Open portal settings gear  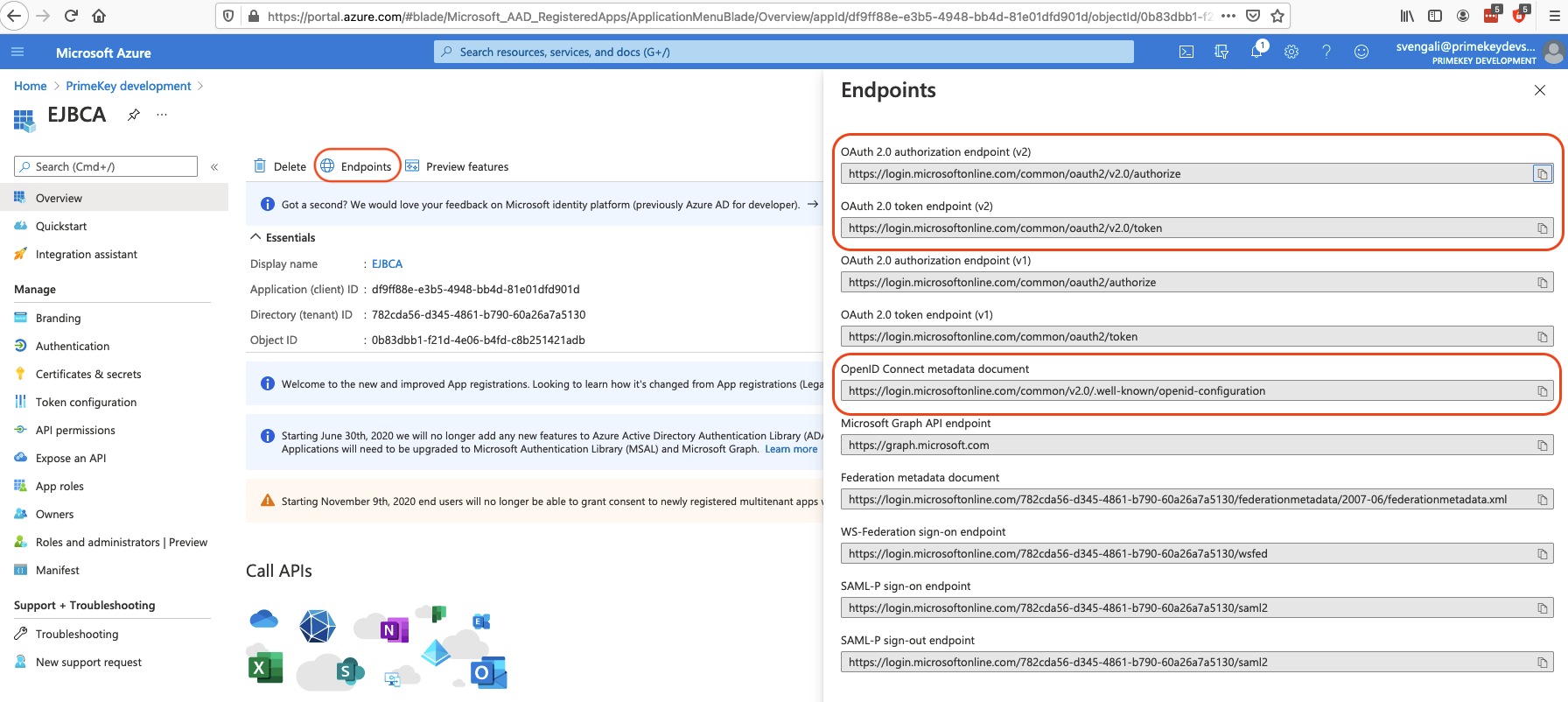point(1291,52)
